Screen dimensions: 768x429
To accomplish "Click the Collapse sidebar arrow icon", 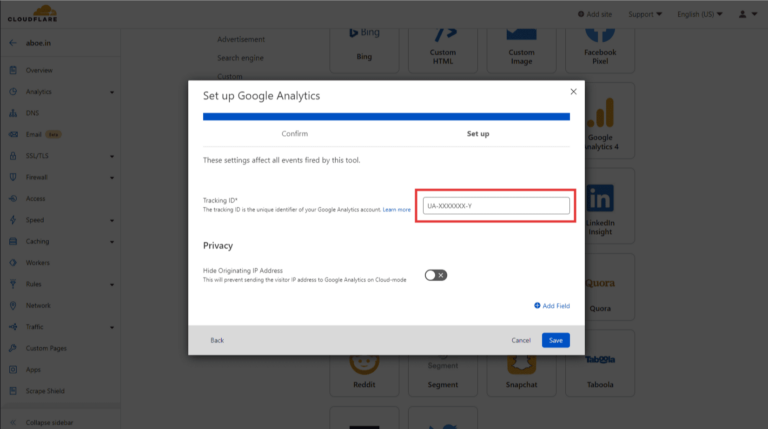I will 13,422.
